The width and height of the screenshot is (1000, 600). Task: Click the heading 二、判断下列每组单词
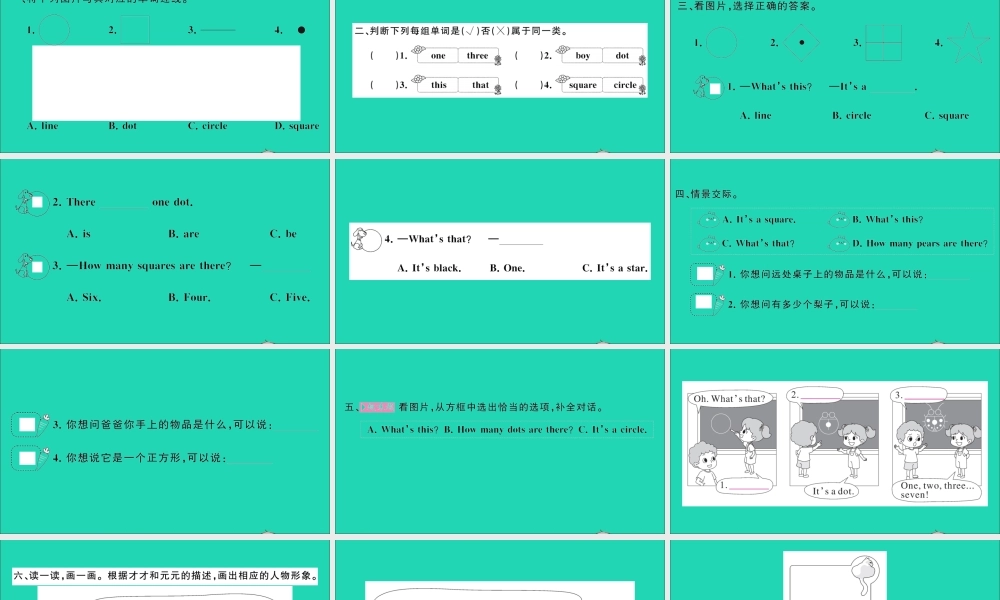click(x=462, y=31)
